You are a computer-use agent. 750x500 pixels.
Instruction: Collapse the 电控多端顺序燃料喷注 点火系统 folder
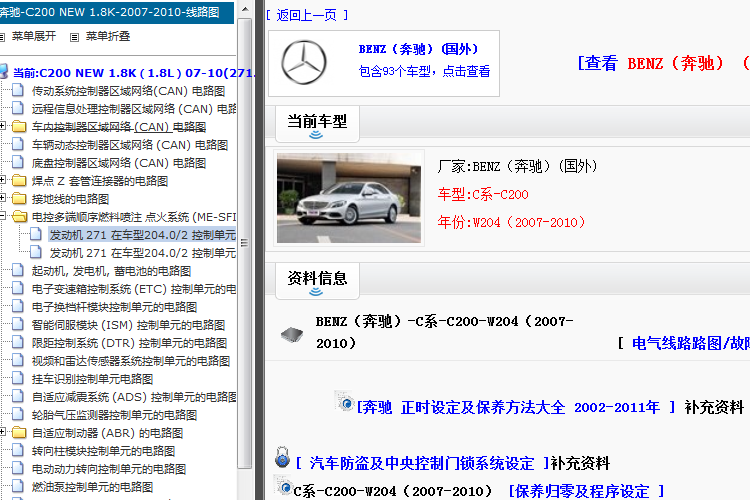click(2, 216)
